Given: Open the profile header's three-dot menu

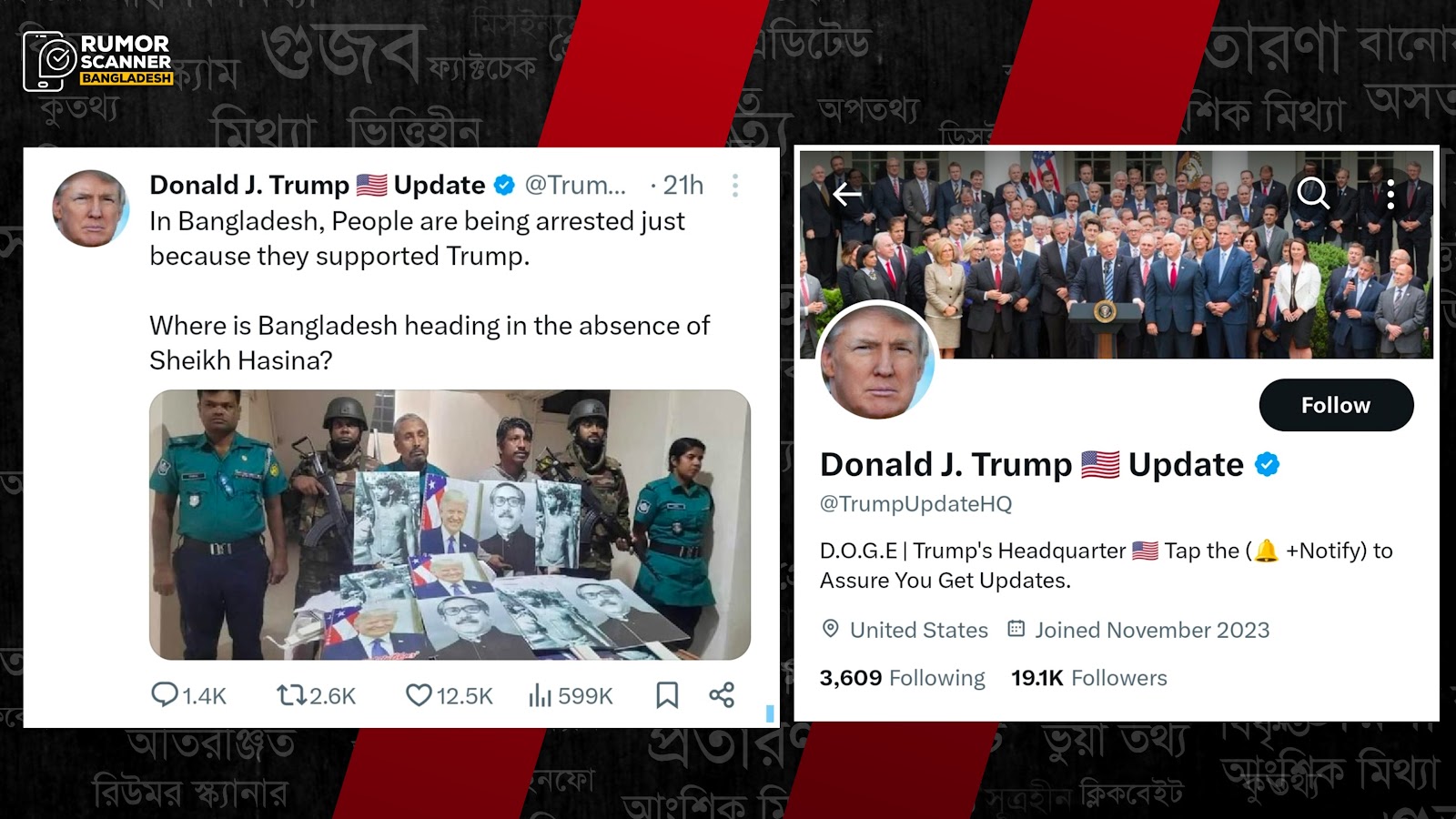Looking at the screenshot, I should click(x=1390, y=194).
